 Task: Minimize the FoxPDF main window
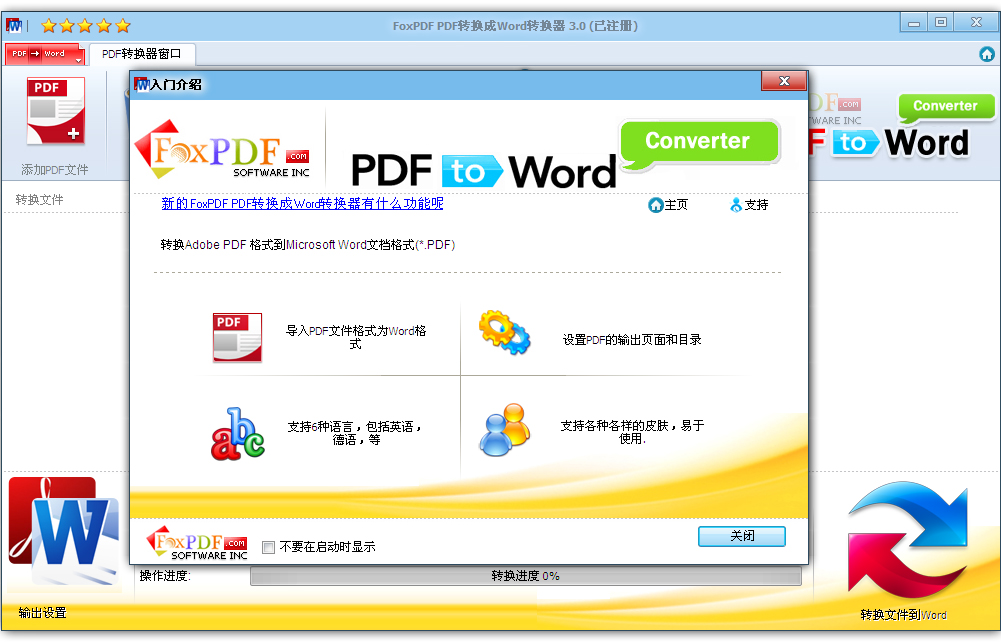coord(914,23)
